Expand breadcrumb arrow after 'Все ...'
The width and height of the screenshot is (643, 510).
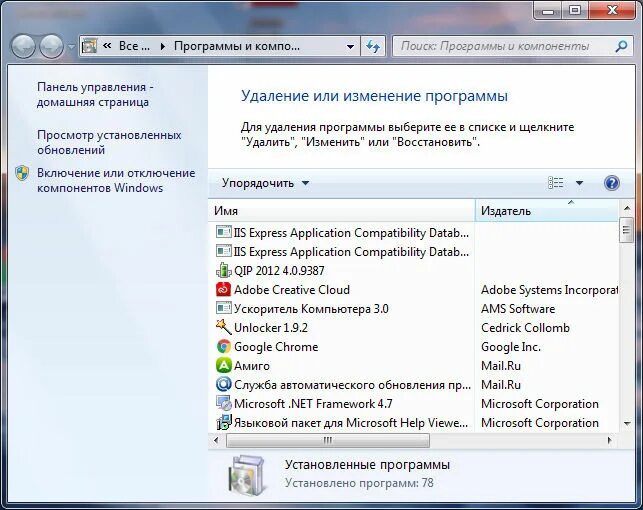tap(162, 46)
